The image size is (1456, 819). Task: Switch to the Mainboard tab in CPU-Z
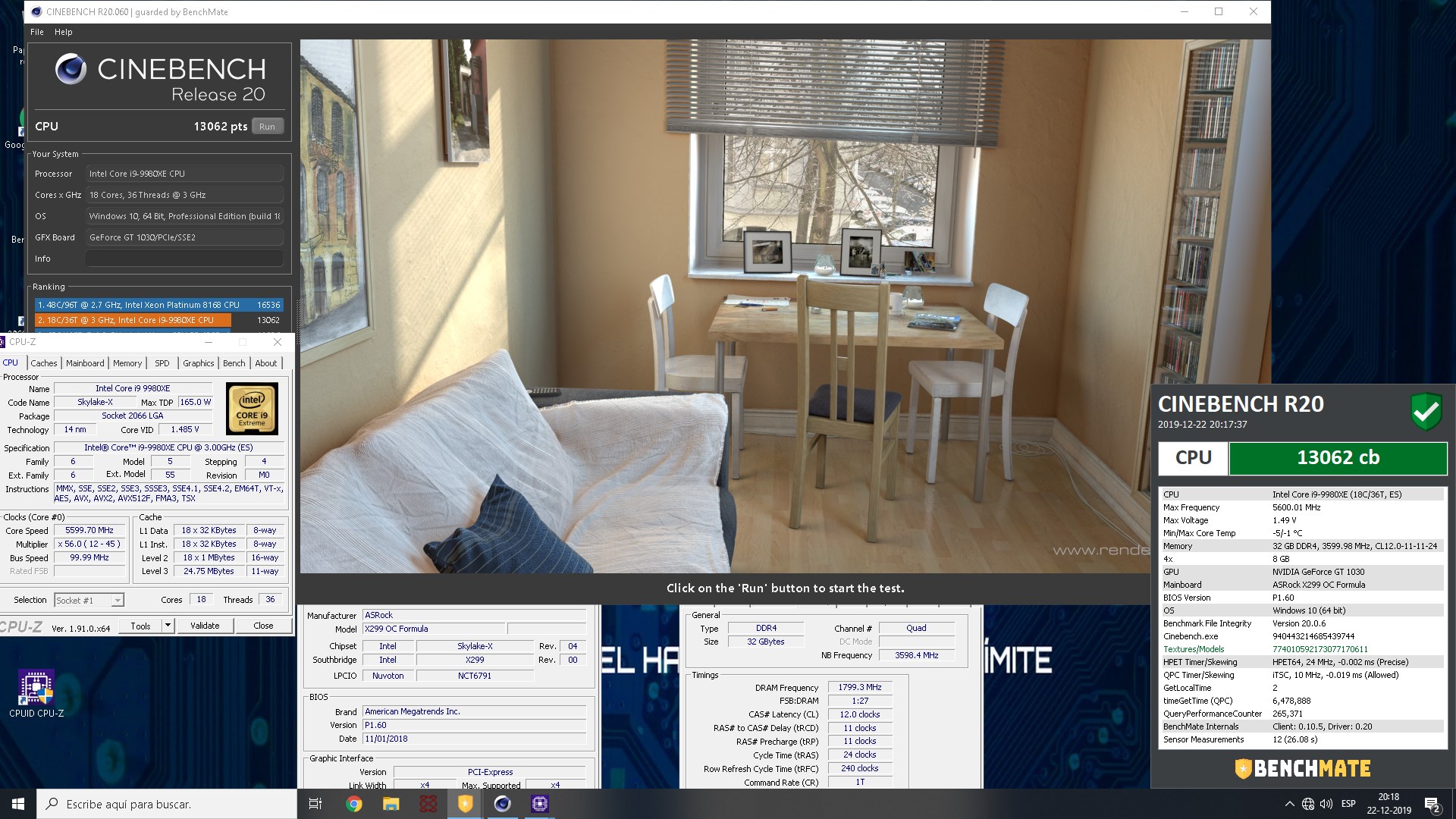pyautogui.click(x=85, y=363)
